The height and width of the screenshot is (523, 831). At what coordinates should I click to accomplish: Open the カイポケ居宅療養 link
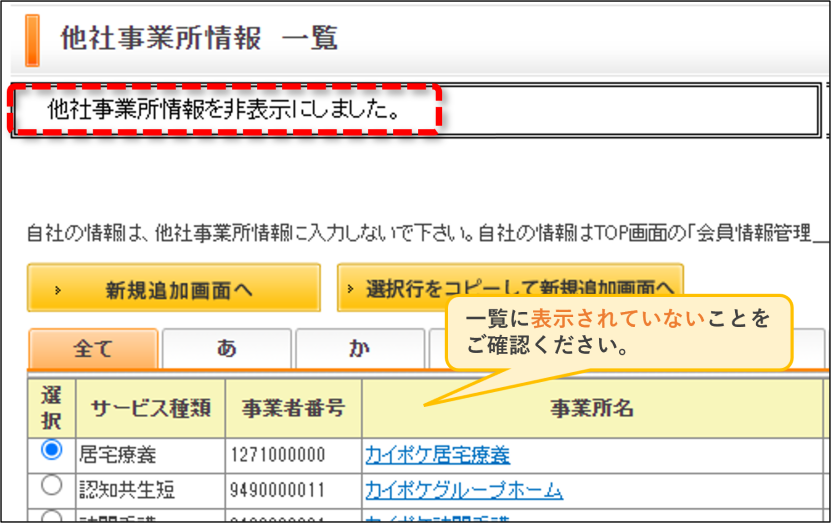point(437,455)
